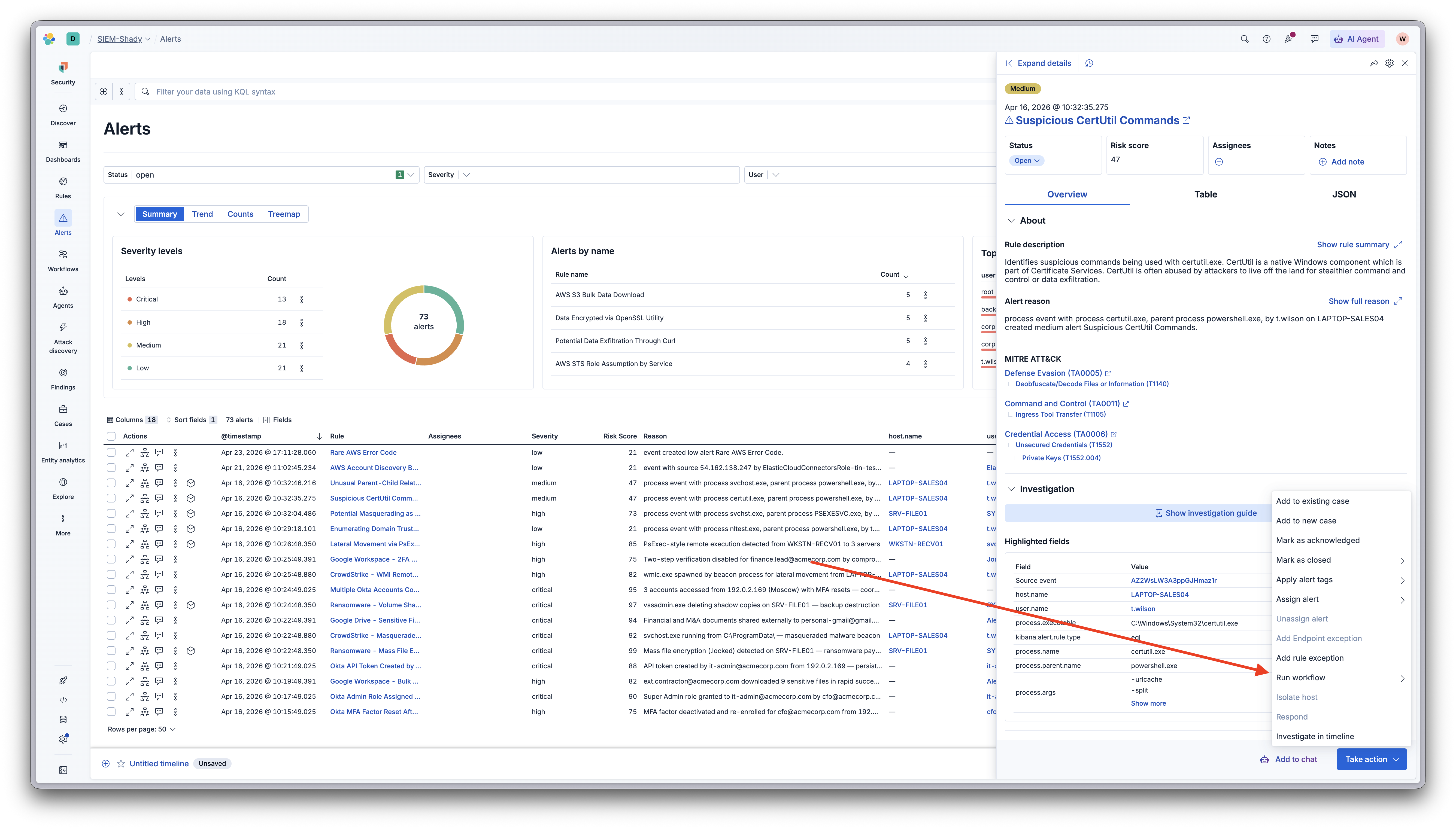Open Explore in the sidebar
This screenshot has height=829, width=1456.
pos(63,488)
